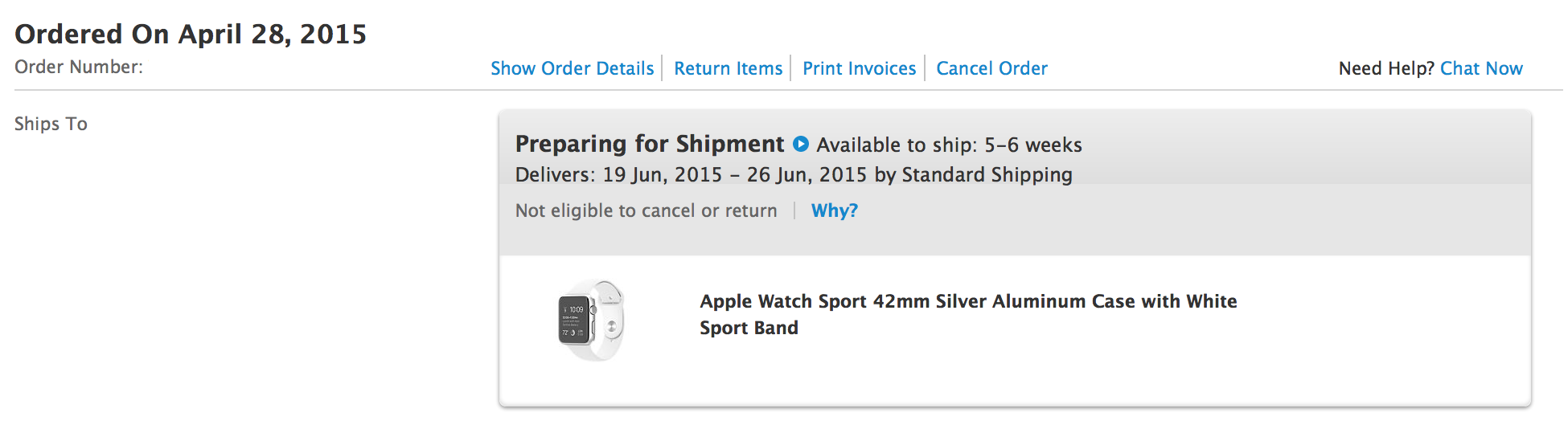Start a support chat with Chat Now
This screenshot has width=1568, height=437.
(x=1481, y=68)
